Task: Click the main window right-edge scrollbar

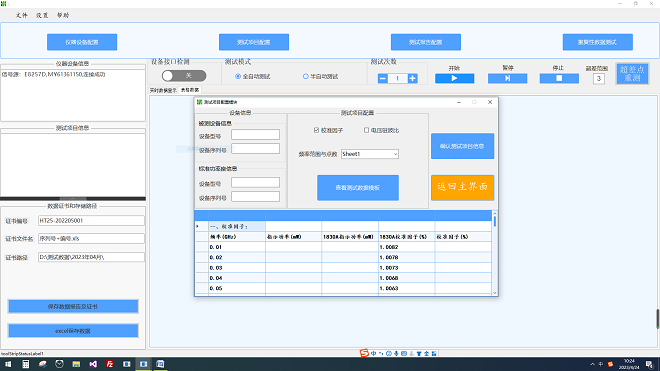Action: 658,319
